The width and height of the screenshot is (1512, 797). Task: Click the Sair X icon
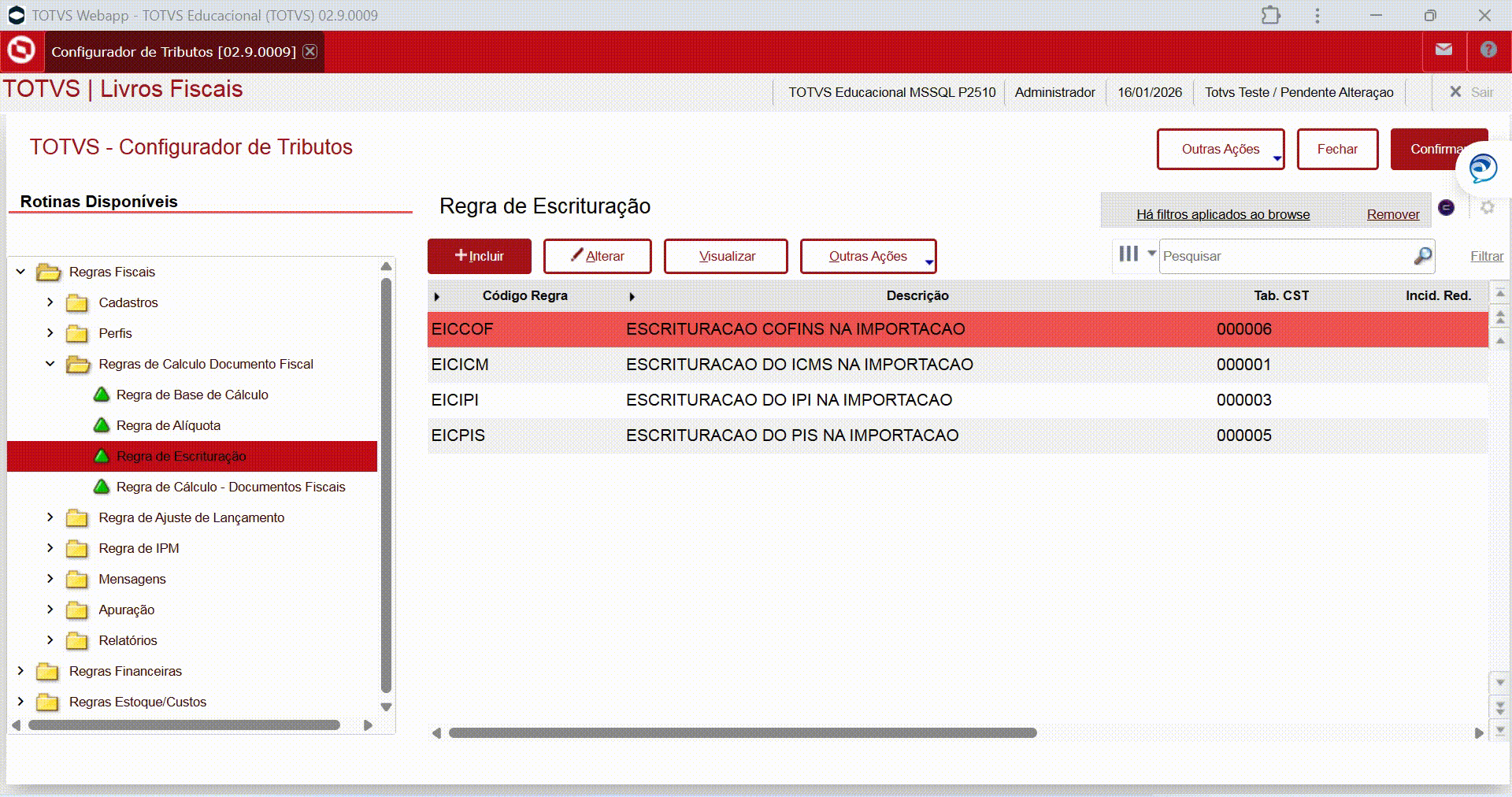tap(1455, 92)
